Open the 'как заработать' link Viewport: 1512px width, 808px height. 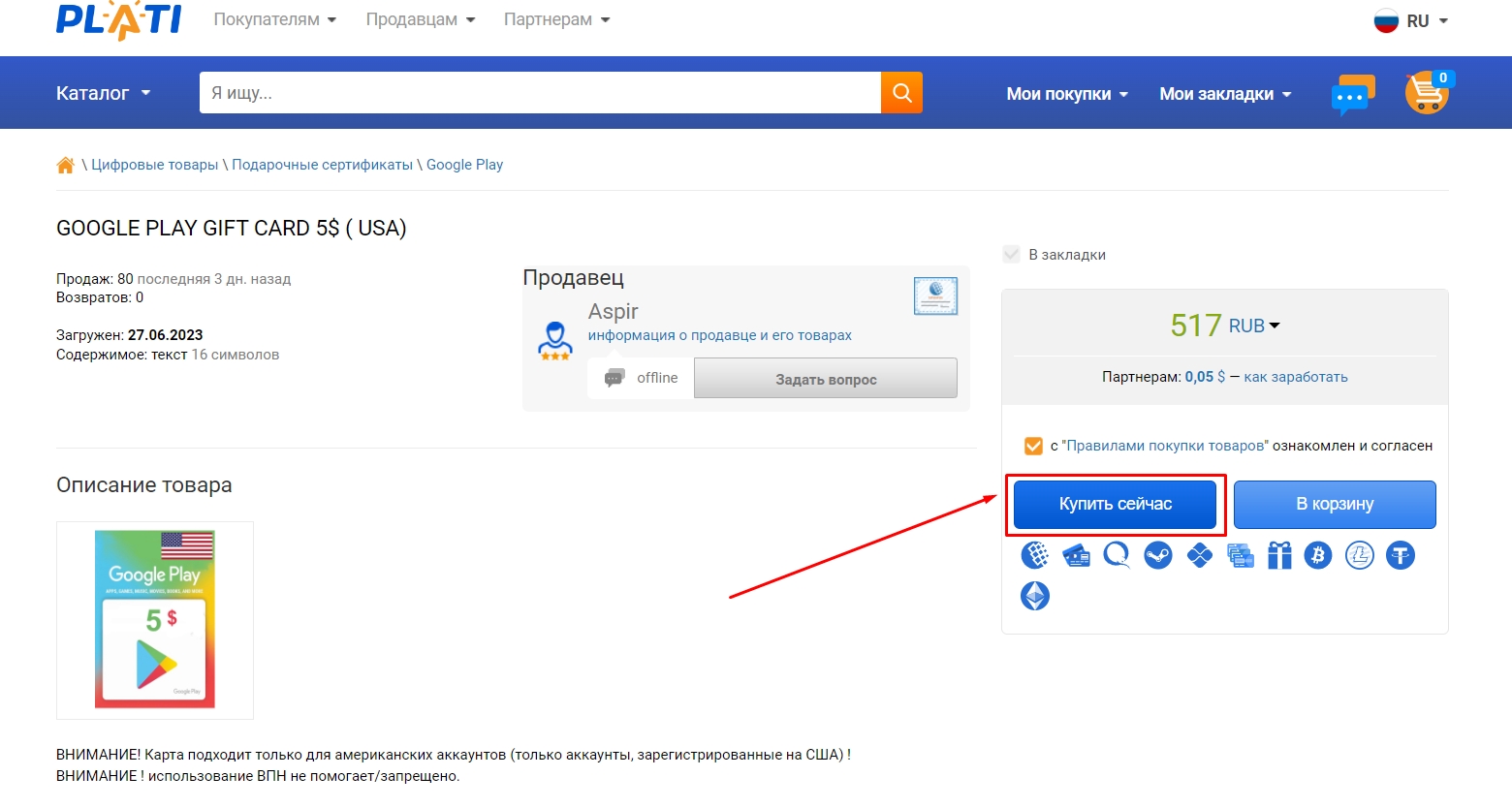point(1296,377)
